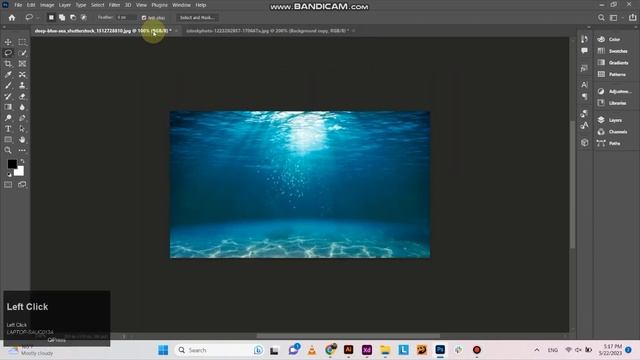Screen dimensions: 640x360
Task: Select the Pen tool
Action: tap(22, 118)
